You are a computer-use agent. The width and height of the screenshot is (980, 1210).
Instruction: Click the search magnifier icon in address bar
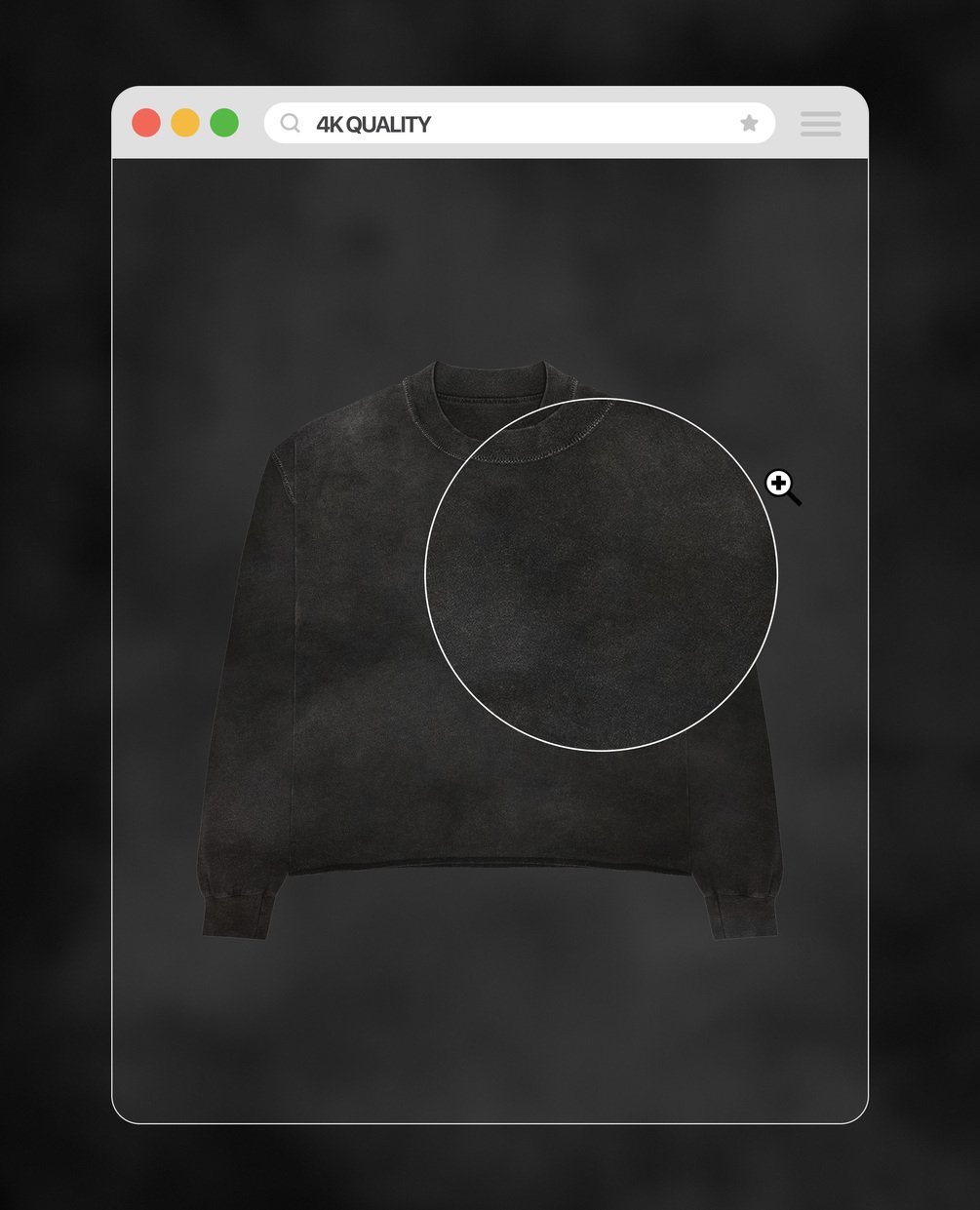(290, 123)
